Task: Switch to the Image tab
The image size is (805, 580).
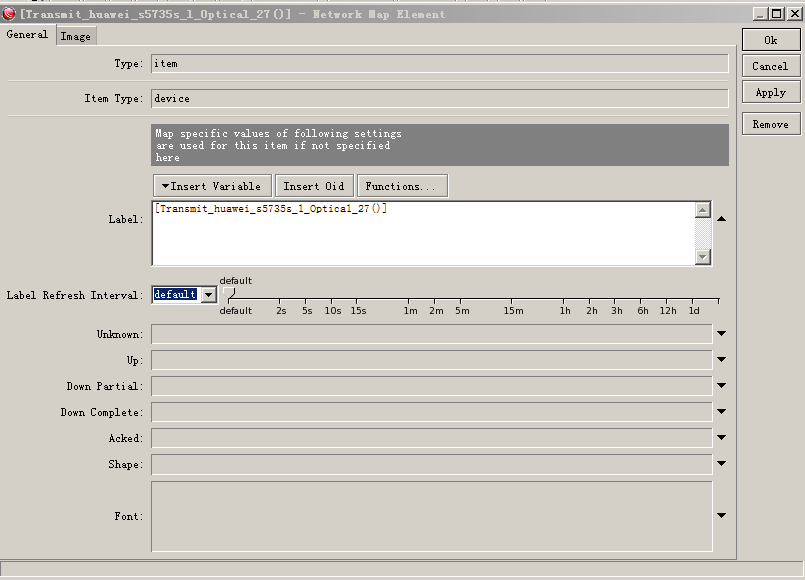Action: [x=75, y=36]
